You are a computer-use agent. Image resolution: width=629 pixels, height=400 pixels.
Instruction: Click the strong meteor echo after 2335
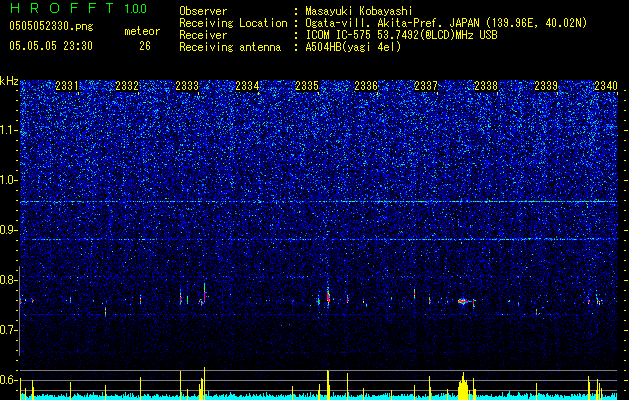[328, 296]
